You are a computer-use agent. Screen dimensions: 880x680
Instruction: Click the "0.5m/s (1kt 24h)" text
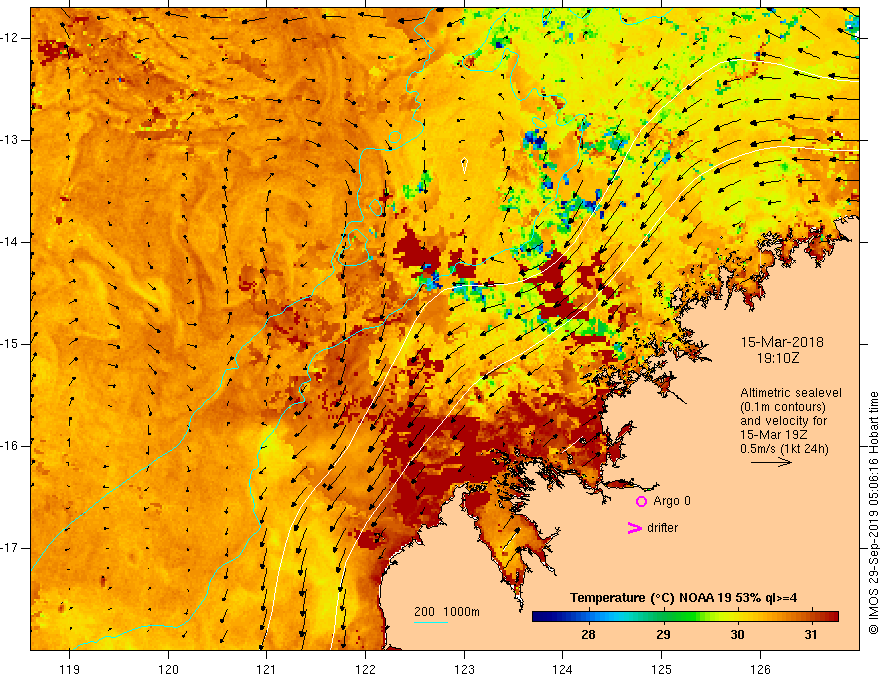tap(784, 449)
